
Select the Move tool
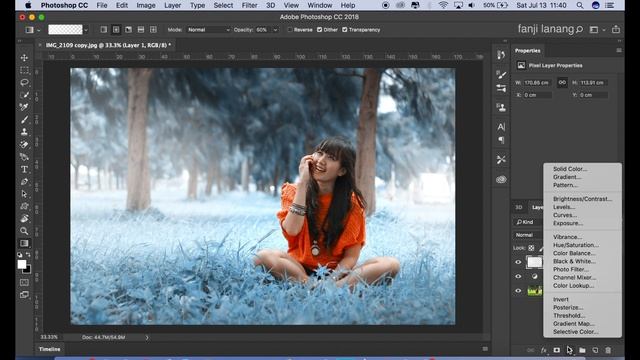(24, 58)
